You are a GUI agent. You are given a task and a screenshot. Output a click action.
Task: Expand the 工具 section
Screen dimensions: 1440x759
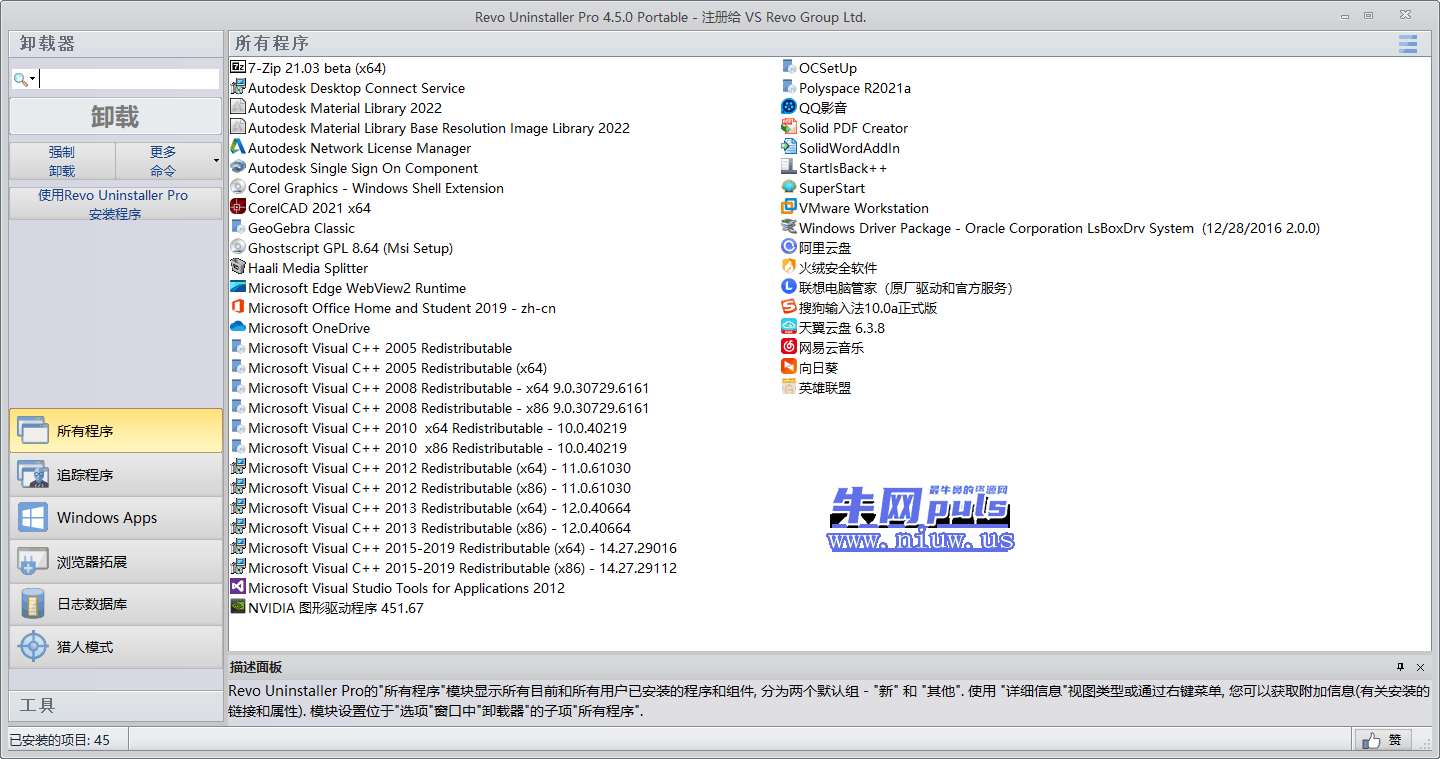click(116, 705)
